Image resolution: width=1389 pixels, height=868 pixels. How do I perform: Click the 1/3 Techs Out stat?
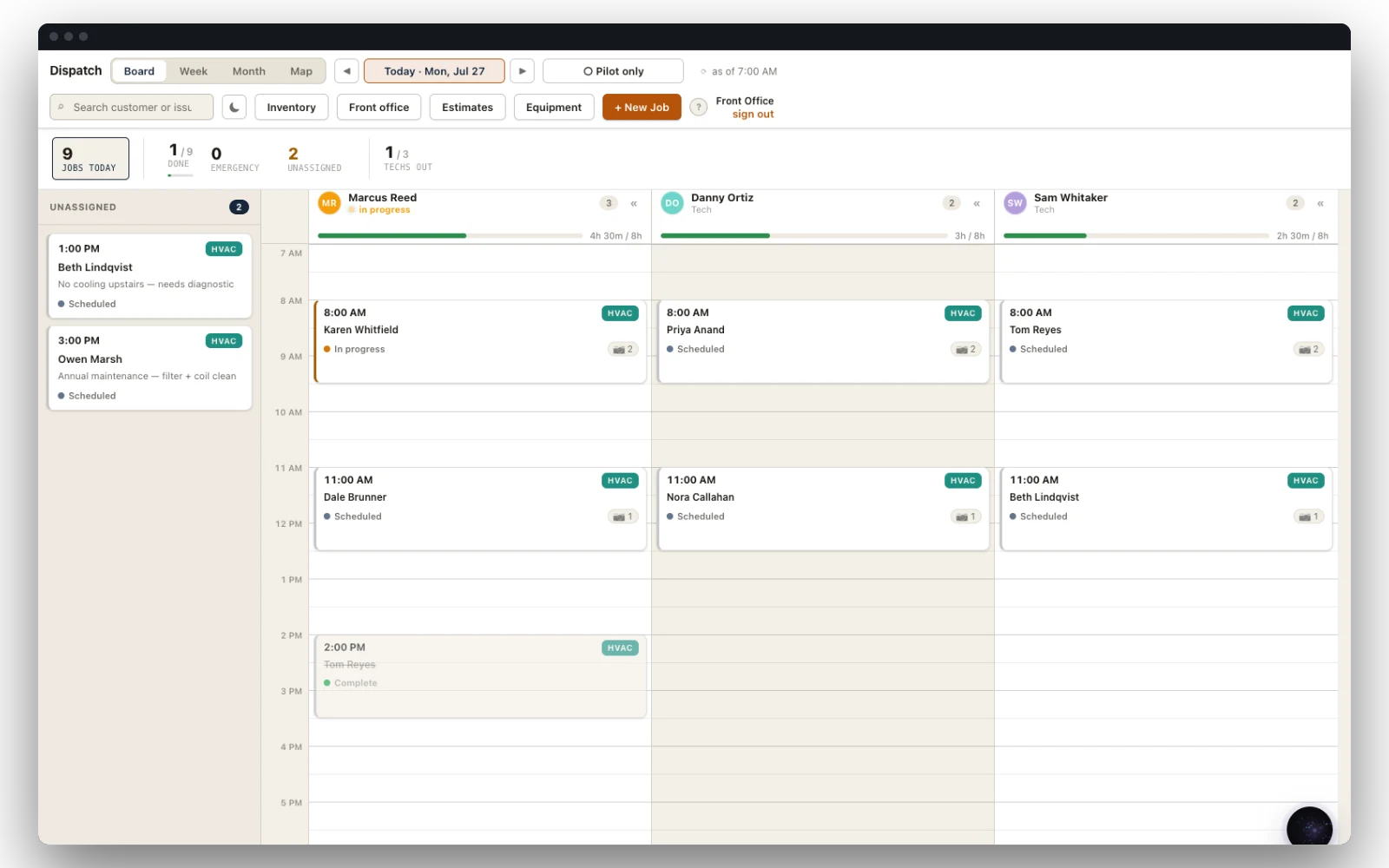(408, 158)
